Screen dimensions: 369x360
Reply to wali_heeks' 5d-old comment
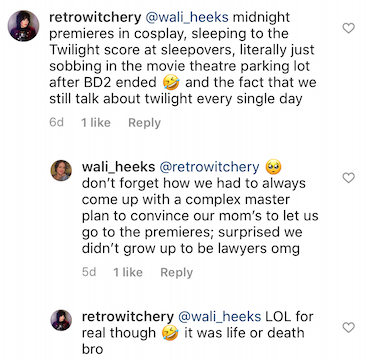pyautogui.click(x=177, y=273)
